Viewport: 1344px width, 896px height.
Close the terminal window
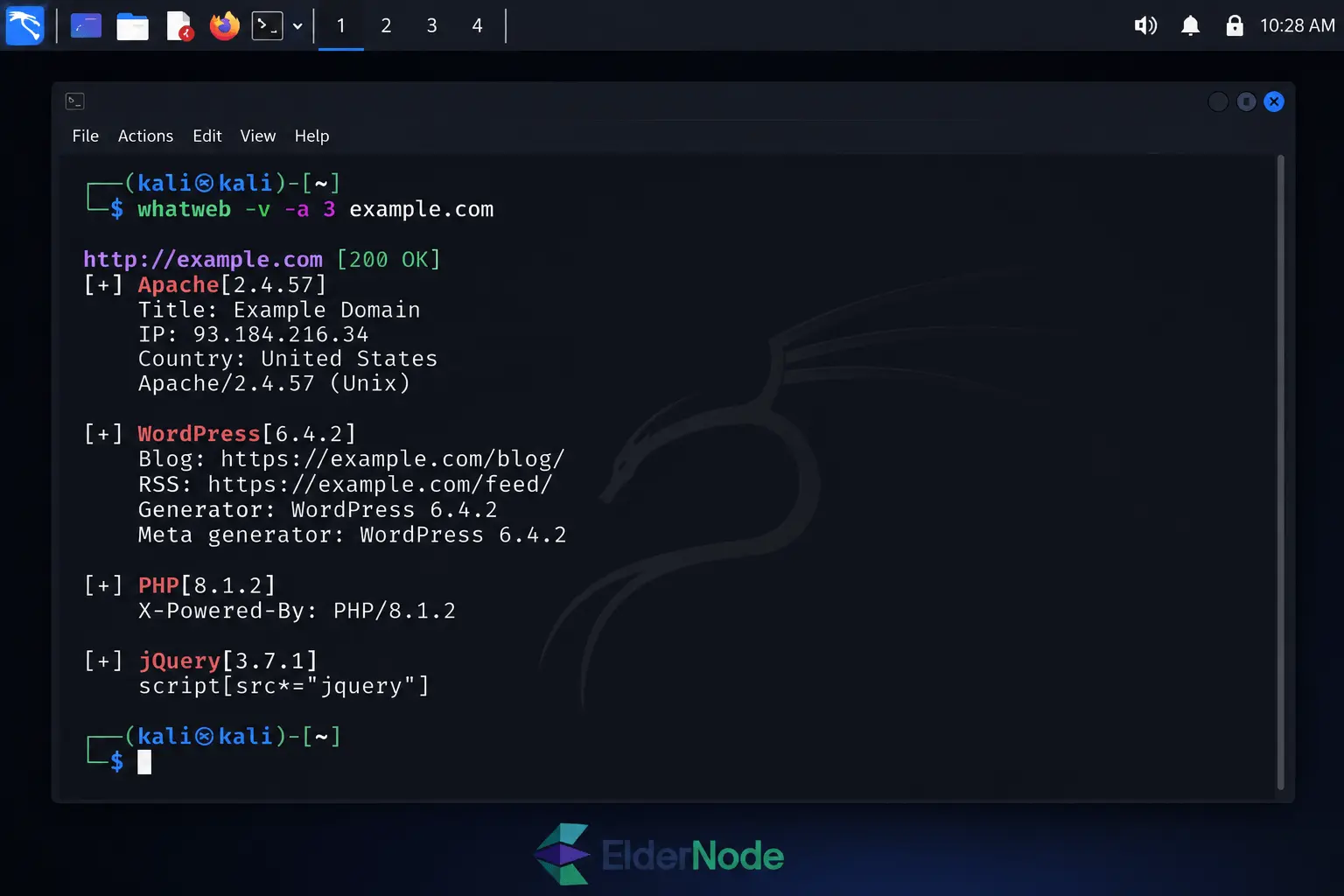coord(1274,101)
